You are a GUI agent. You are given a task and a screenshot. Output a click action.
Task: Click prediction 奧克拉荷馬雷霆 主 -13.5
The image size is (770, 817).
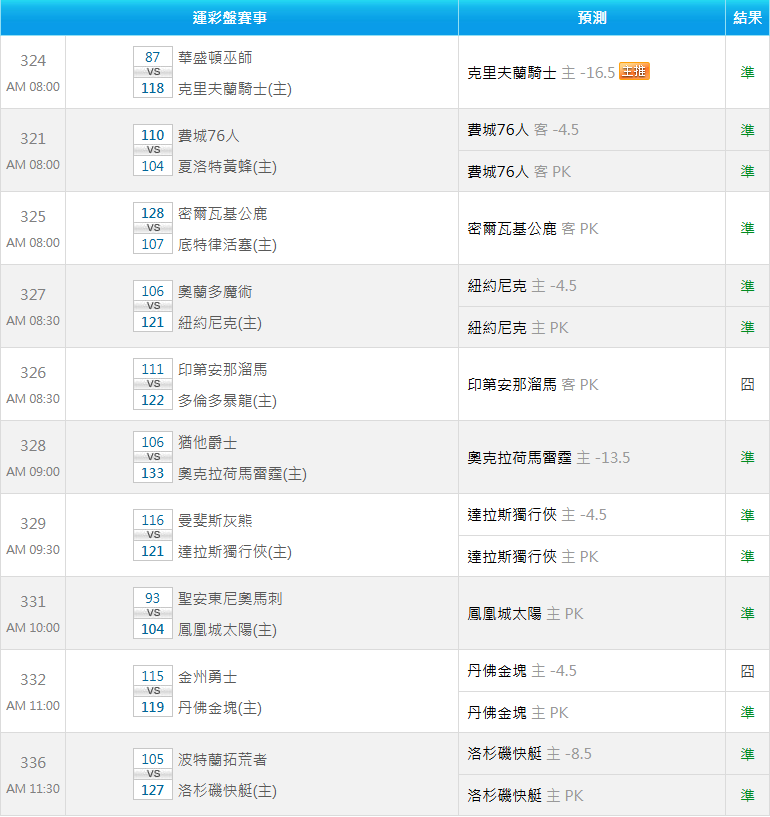549,457
